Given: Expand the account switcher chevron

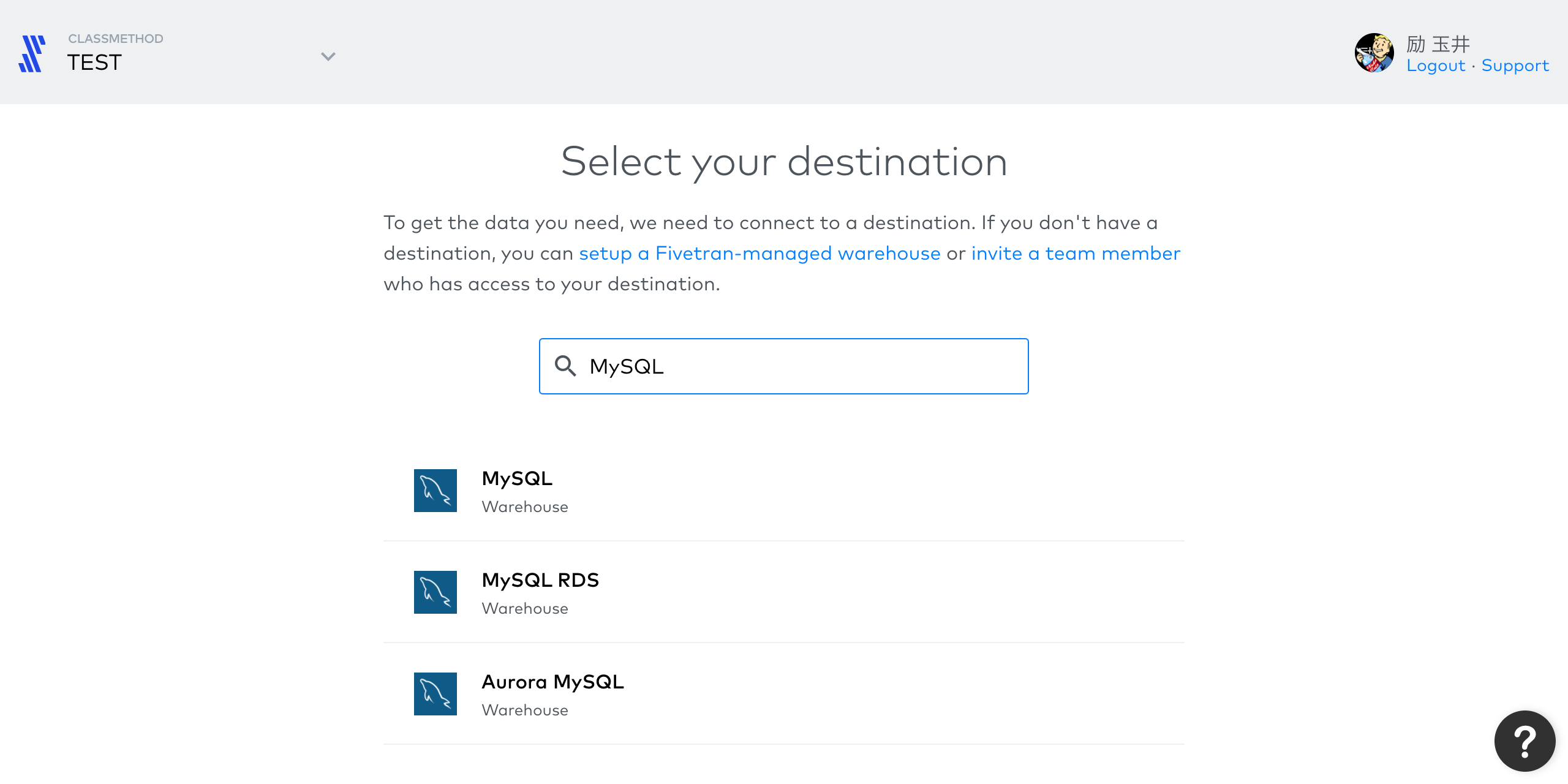Looking at the screenshot, I should pos(328,56).
